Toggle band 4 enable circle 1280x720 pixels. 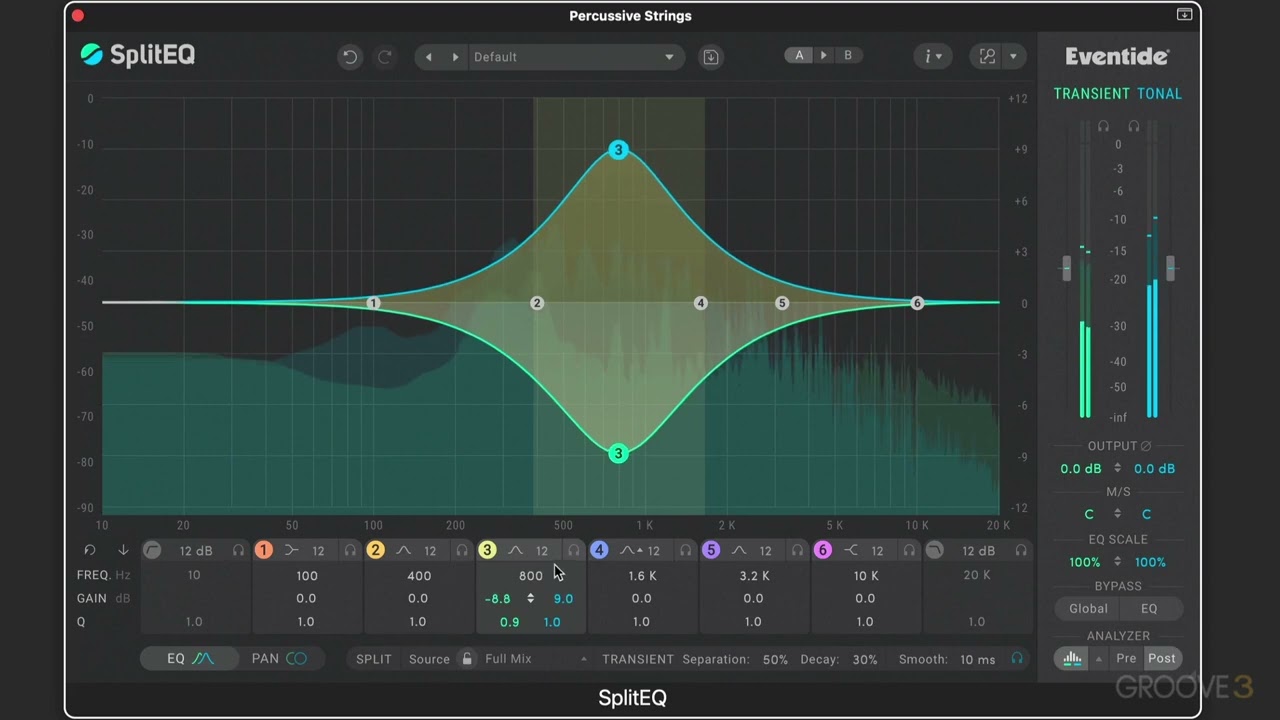coord(599,550)
